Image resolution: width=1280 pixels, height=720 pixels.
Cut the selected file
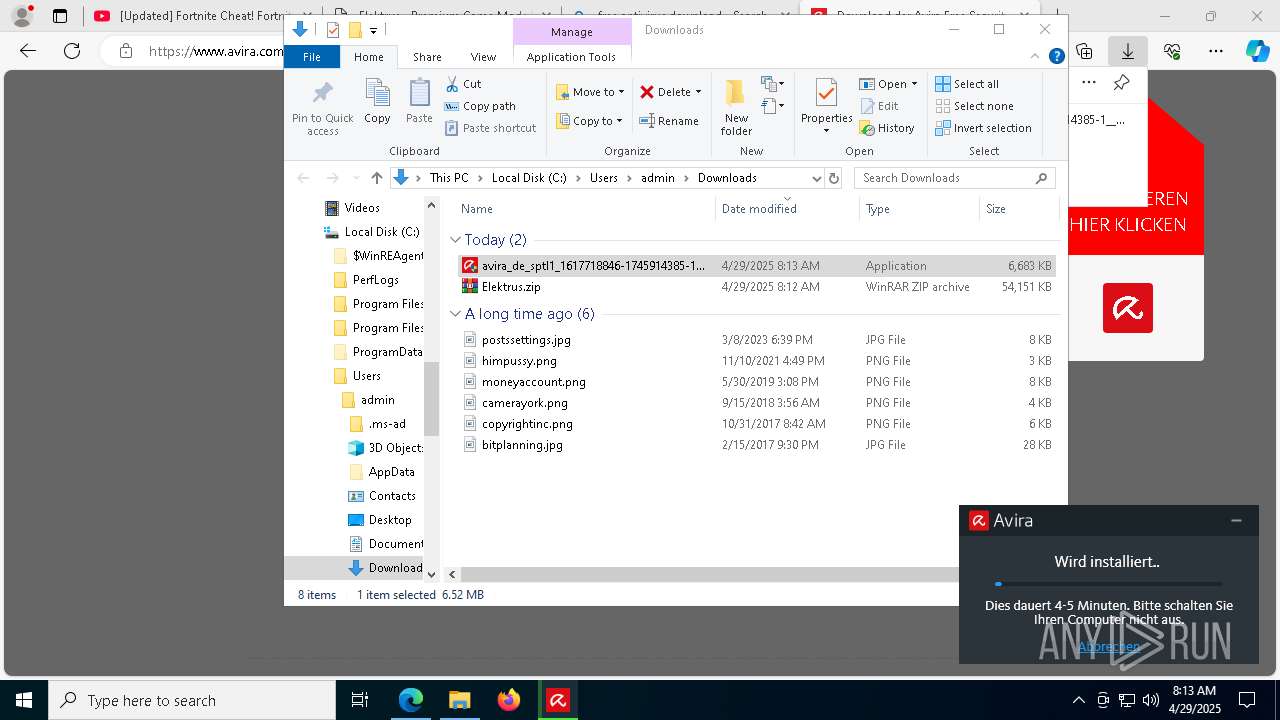coord(463,84)
